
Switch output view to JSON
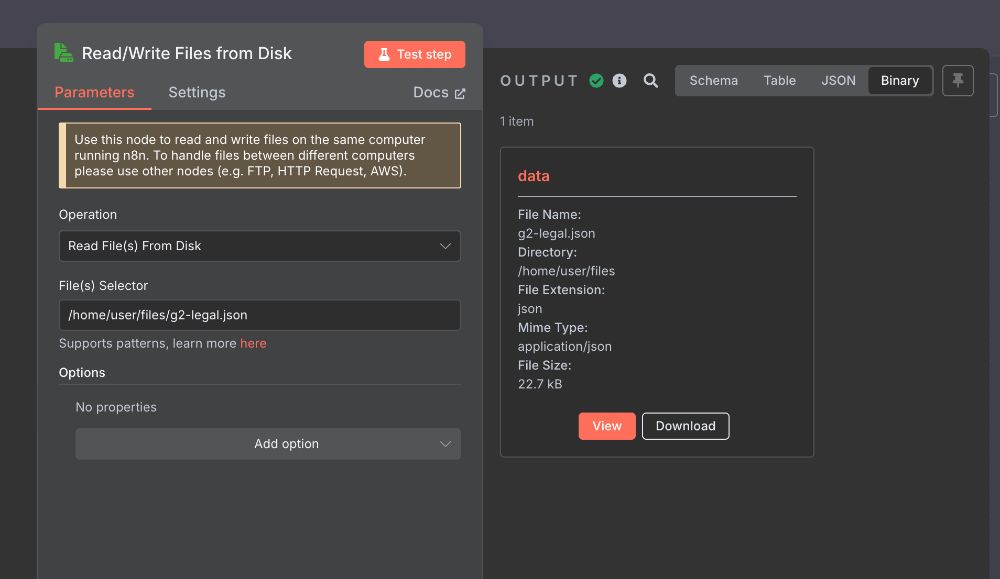point(838,80)
